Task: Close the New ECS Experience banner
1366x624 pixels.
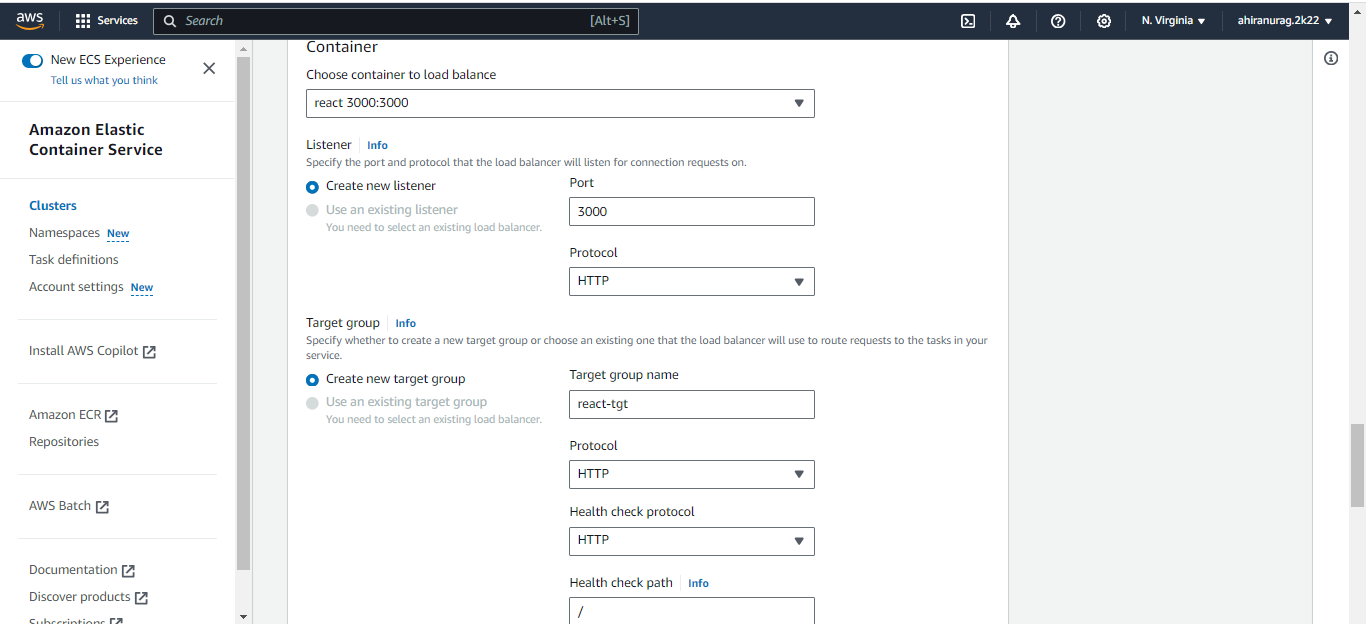Action: [x=209, y=68]
